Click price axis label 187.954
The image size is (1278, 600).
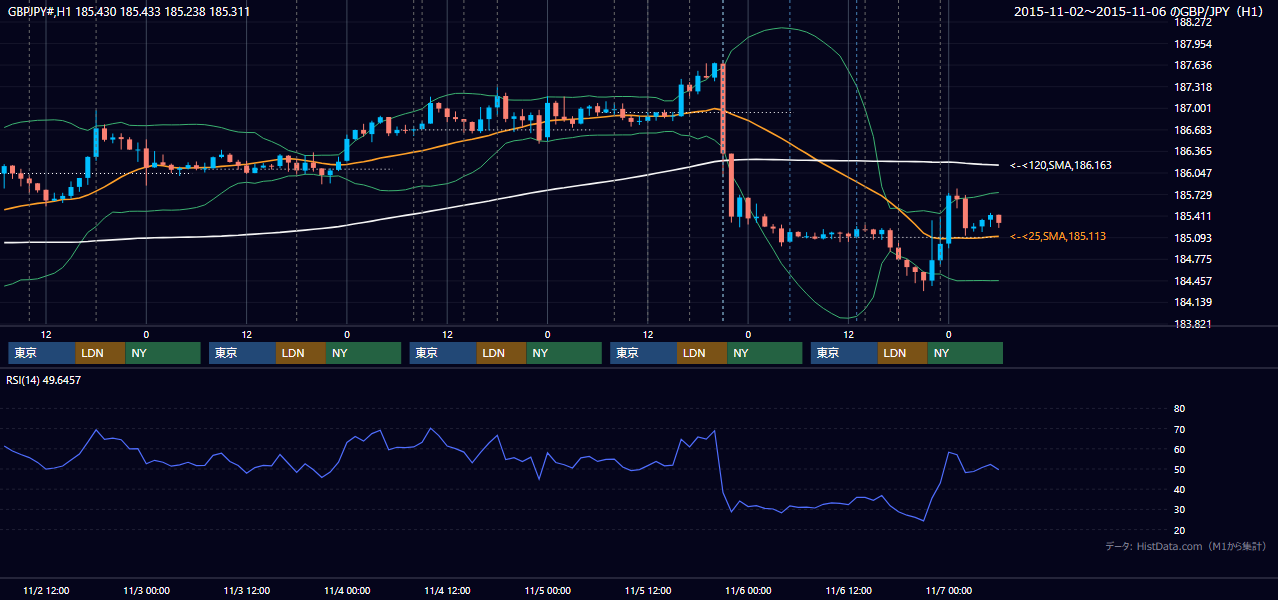(x=1193, y=44)
